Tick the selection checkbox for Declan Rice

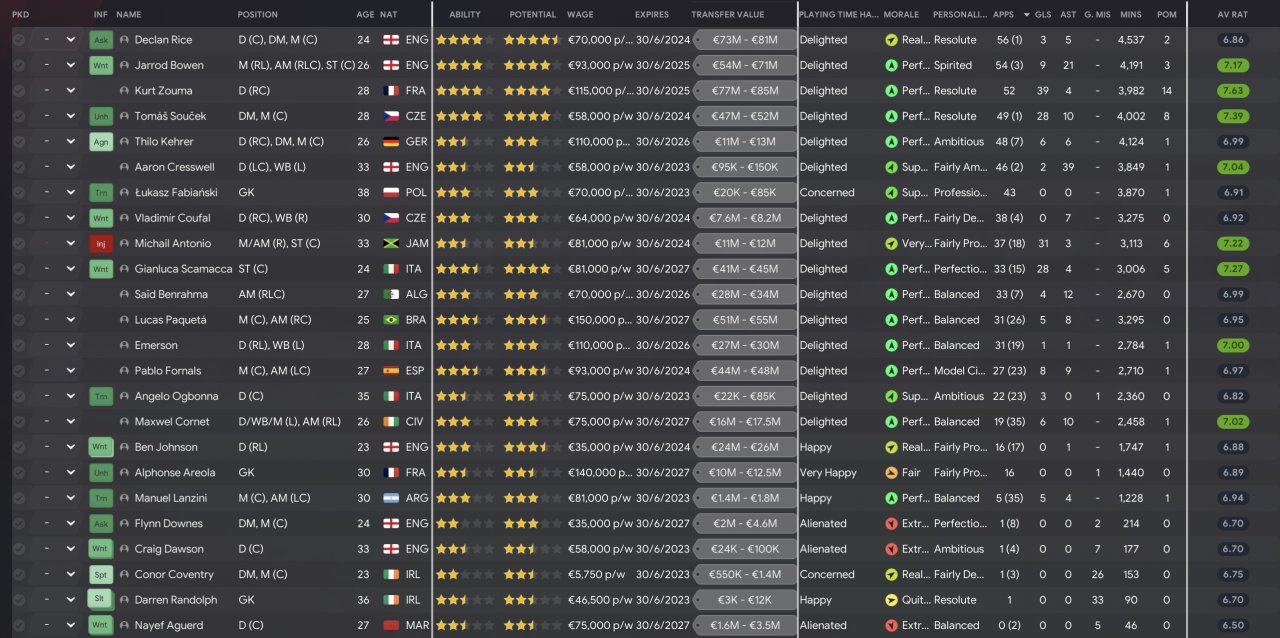19,40
